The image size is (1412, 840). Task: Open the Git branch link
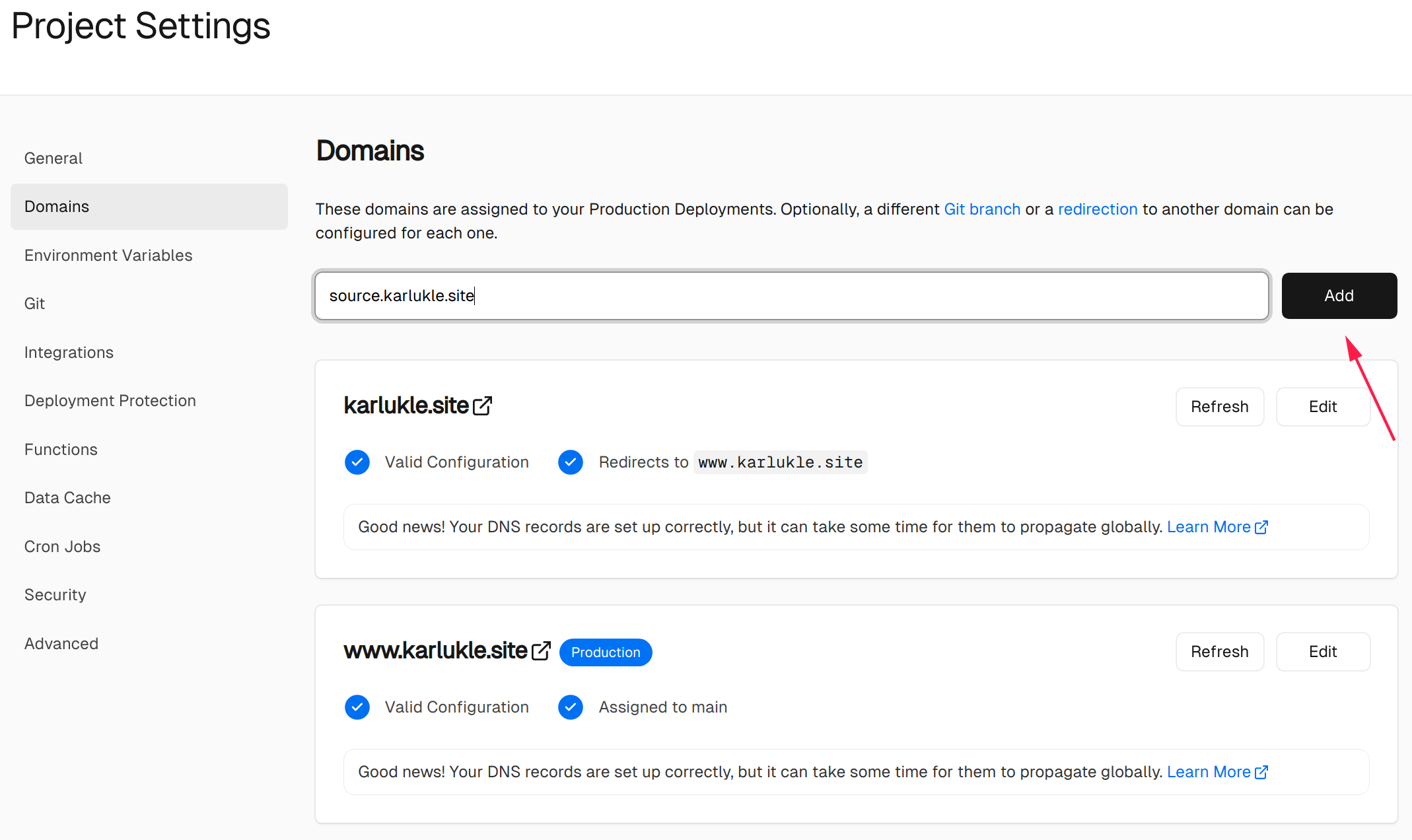coord(982,209)
